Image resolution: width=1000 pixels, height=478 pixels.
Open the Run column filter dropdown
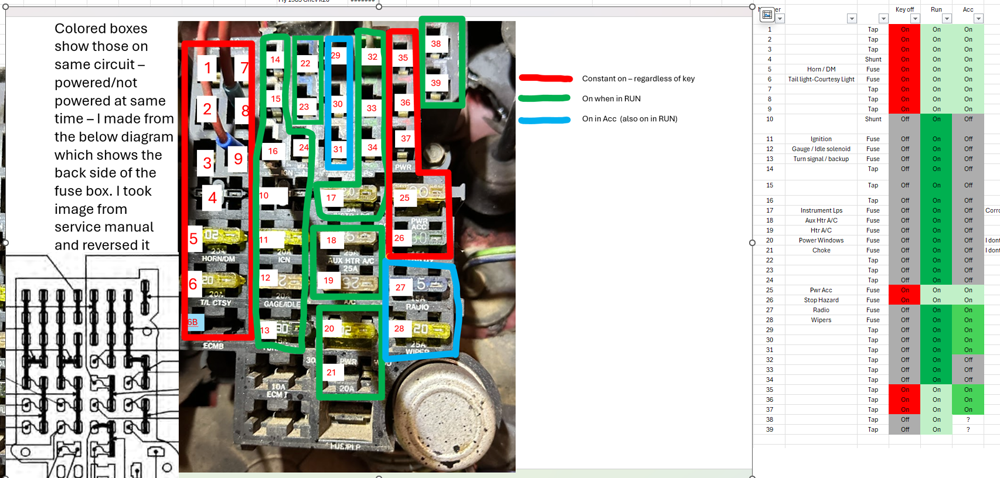pos(947,19)
